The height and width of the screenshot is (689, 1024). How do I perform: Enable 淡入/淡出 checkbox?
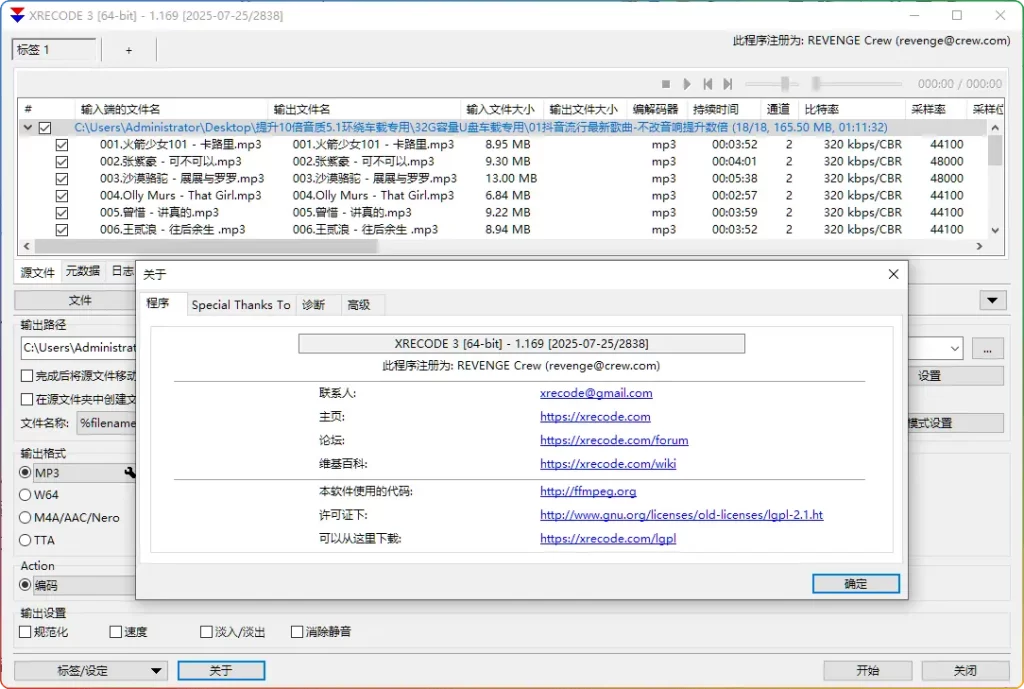click(206, 632)
